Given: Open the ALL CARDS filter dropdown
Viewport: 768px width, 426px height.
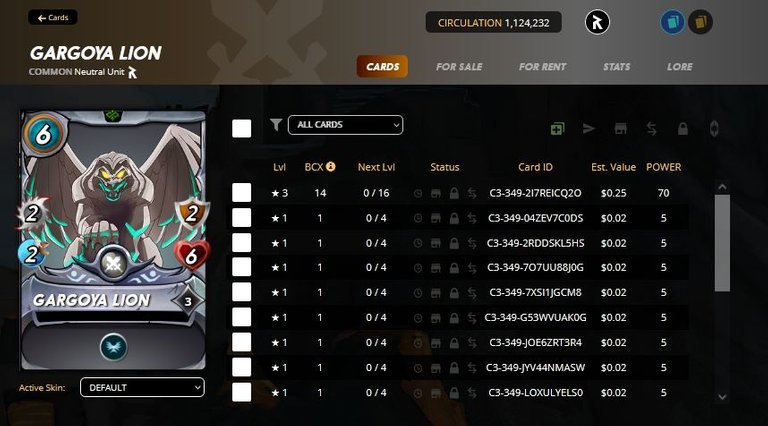Looking at the screenshot, I should [346, 125].
